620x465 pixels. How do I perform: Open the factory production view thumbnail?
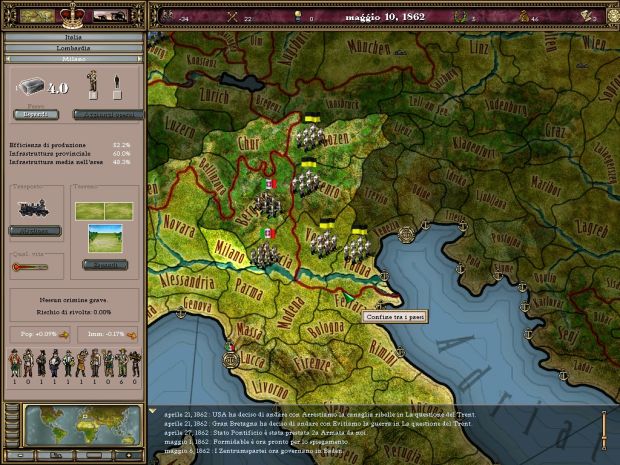tap(110, 16)
